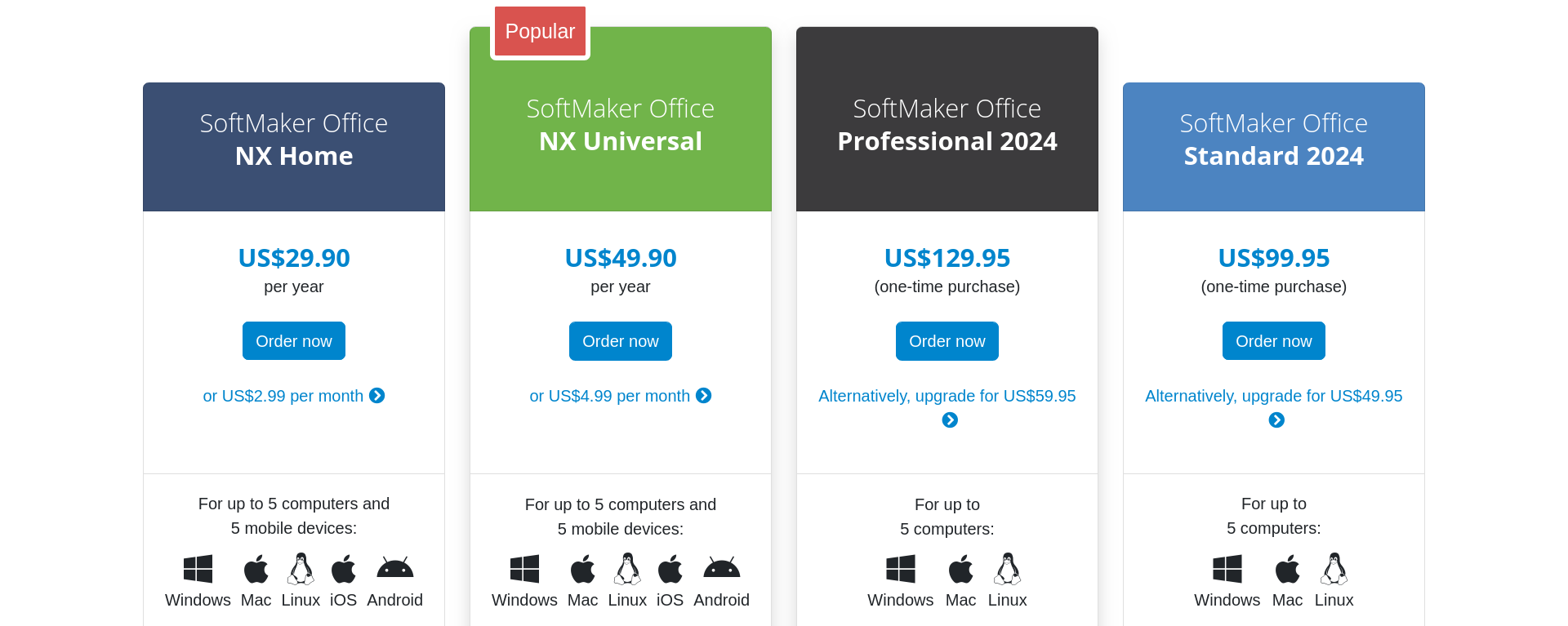Choose the upgrade for US$49.95 link

pyautogui.click(x=1274, y=407)
